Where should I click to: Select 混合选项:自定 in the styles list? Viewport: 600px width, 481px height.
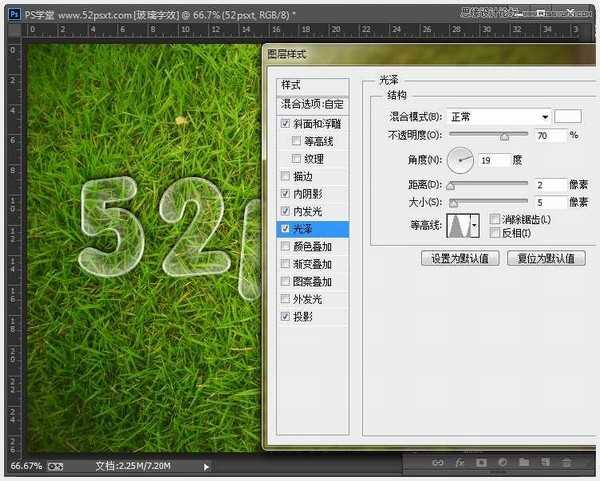[312, 104]
